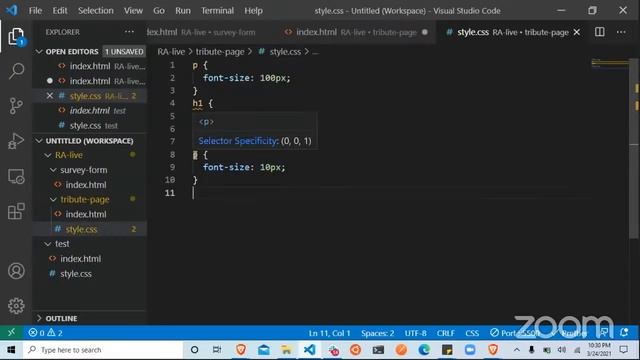The width and height of the screenshot is (640, 360).
Task: Open the Explorer view in activity bar
Action: (x=16, y=37)
